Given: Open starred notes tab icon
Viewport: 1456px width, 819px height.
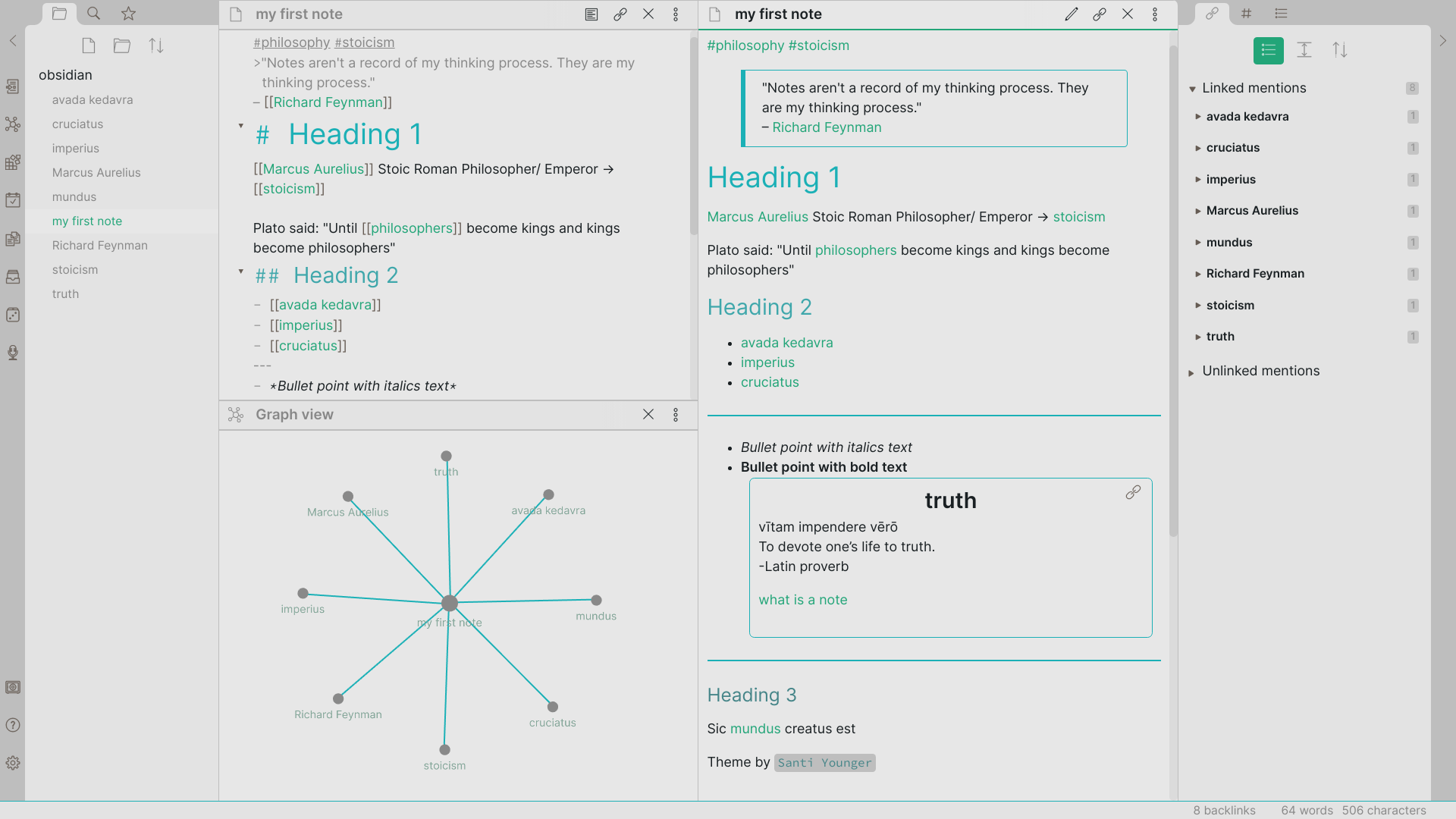Looking at the screenshot, I should pyautogui.click(x=128, y=14).
